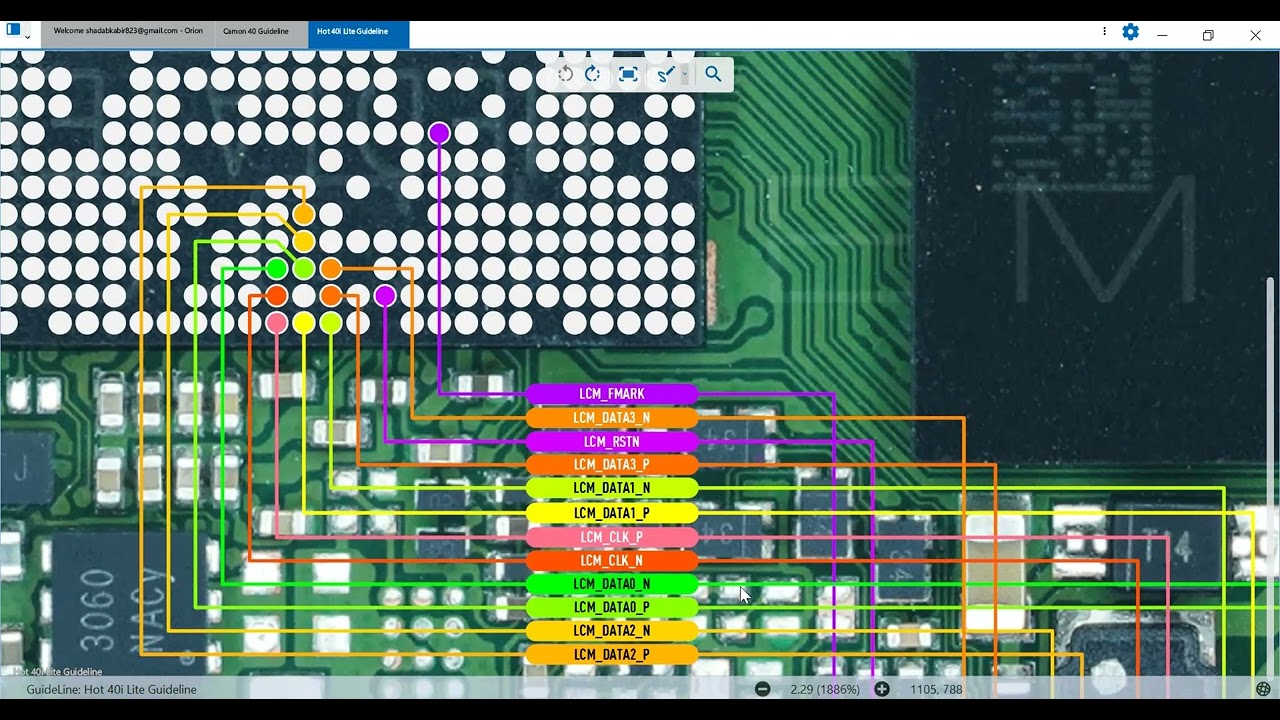Viewport: 1280px width, 720px height.
Task: Select the freehand draw tool
Action: tap(666, 74)
